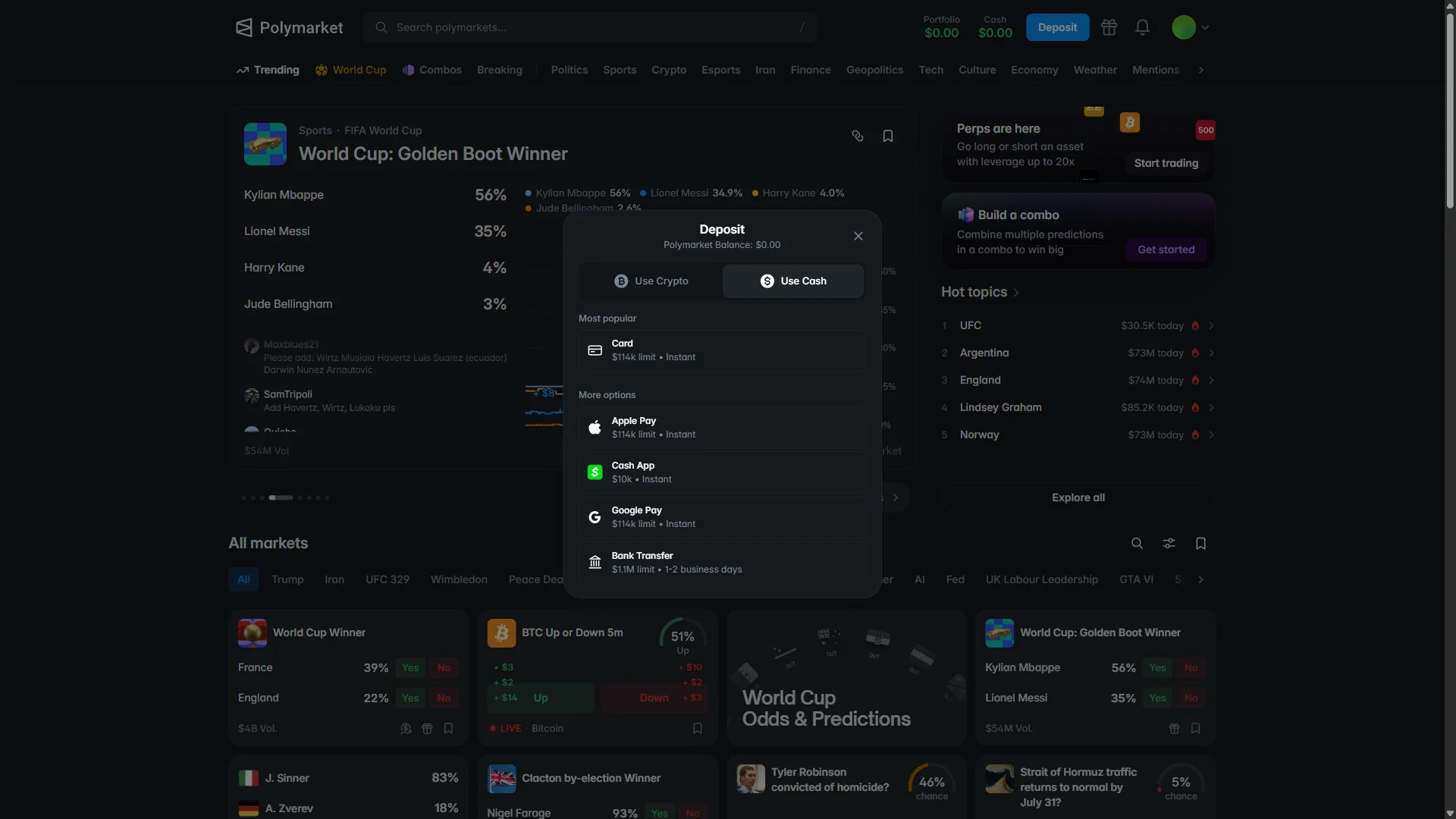Image resolution: width=1456 pixels, height=819 pixels.
Task: Open the gift rewards icon in header
Action: tap(1109, 27)
